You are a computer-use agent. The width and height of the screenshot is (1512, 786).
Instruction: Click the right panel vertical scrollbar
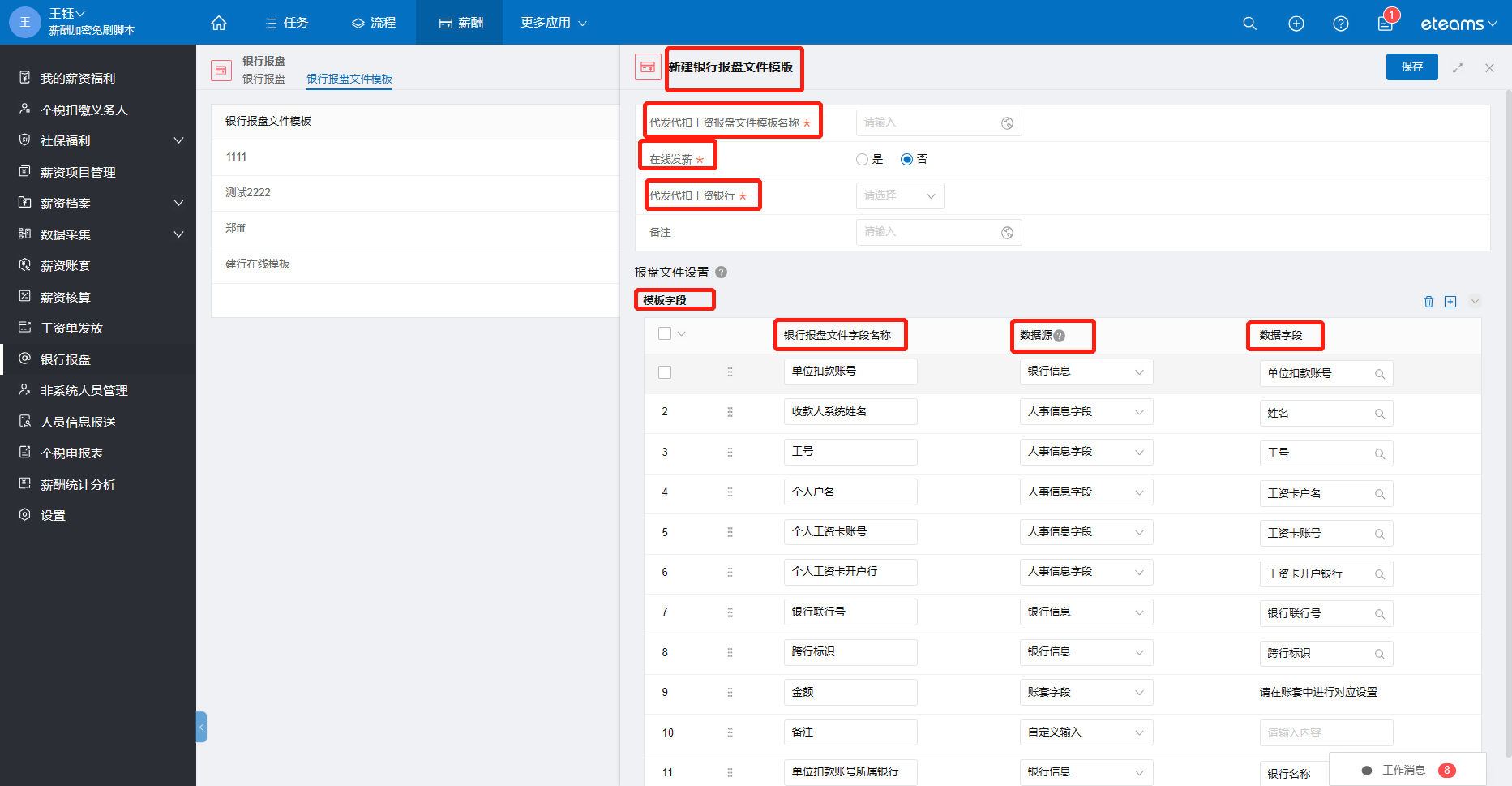pyautogui.click(x=1507, y=422)
